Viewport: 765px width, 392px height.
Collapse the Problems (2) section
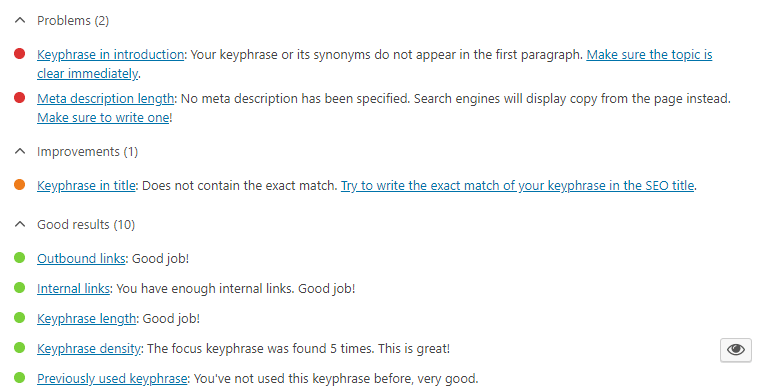[62, 21]
